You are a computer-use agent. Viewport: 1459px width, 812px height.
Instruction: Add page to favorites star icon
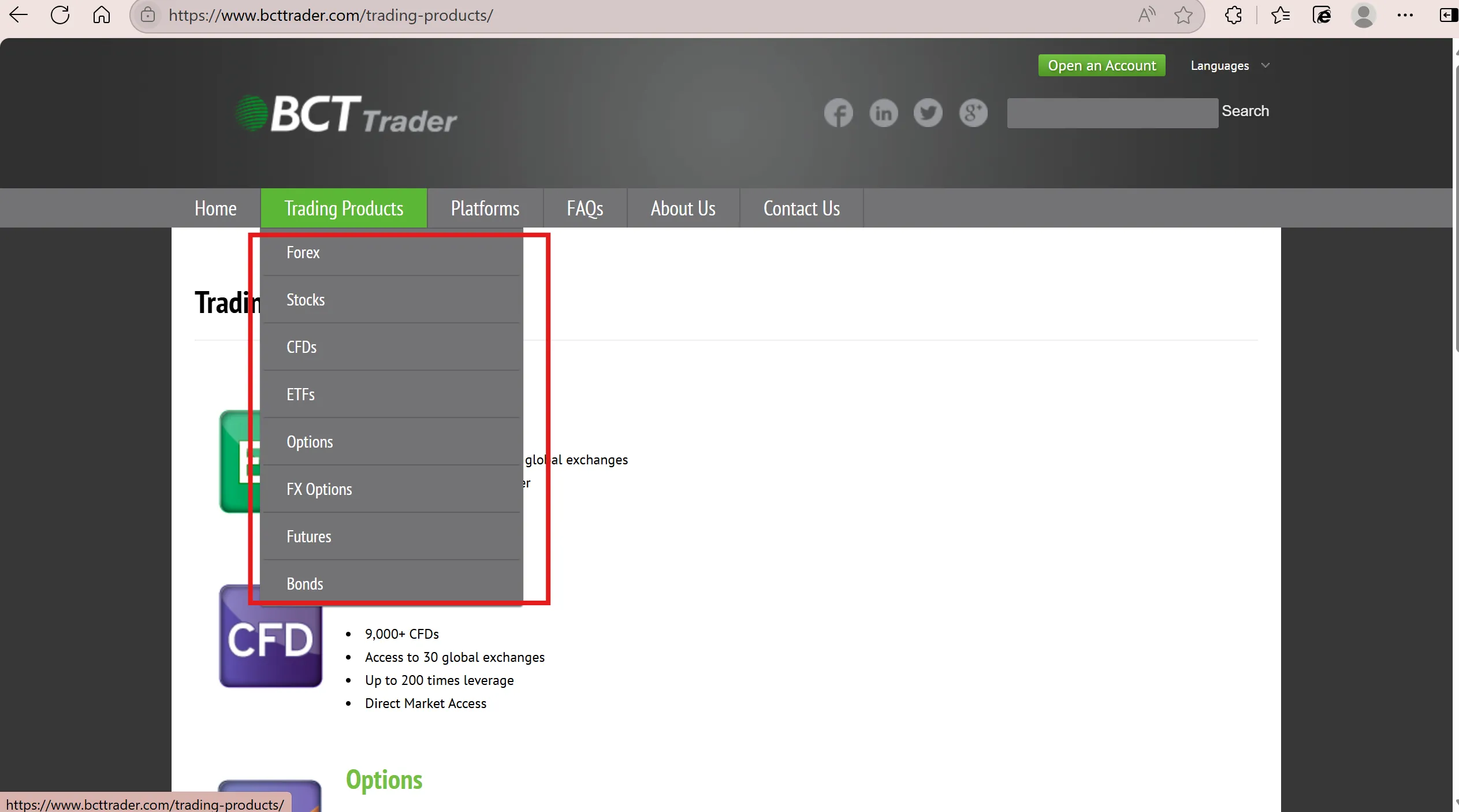click(1183, 15)
